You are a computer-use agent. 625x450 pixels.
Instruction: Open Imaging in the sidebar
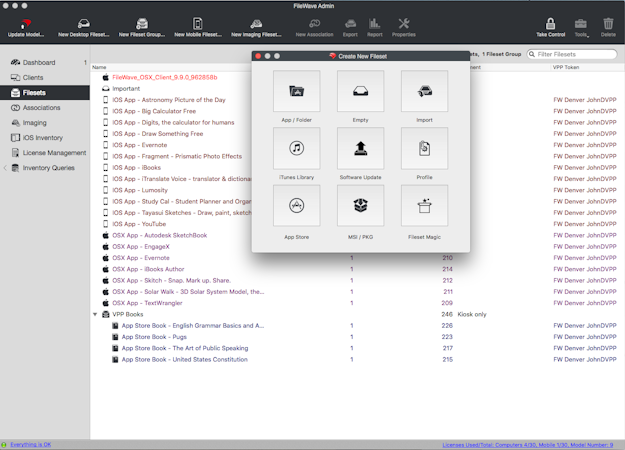point(34,123)
